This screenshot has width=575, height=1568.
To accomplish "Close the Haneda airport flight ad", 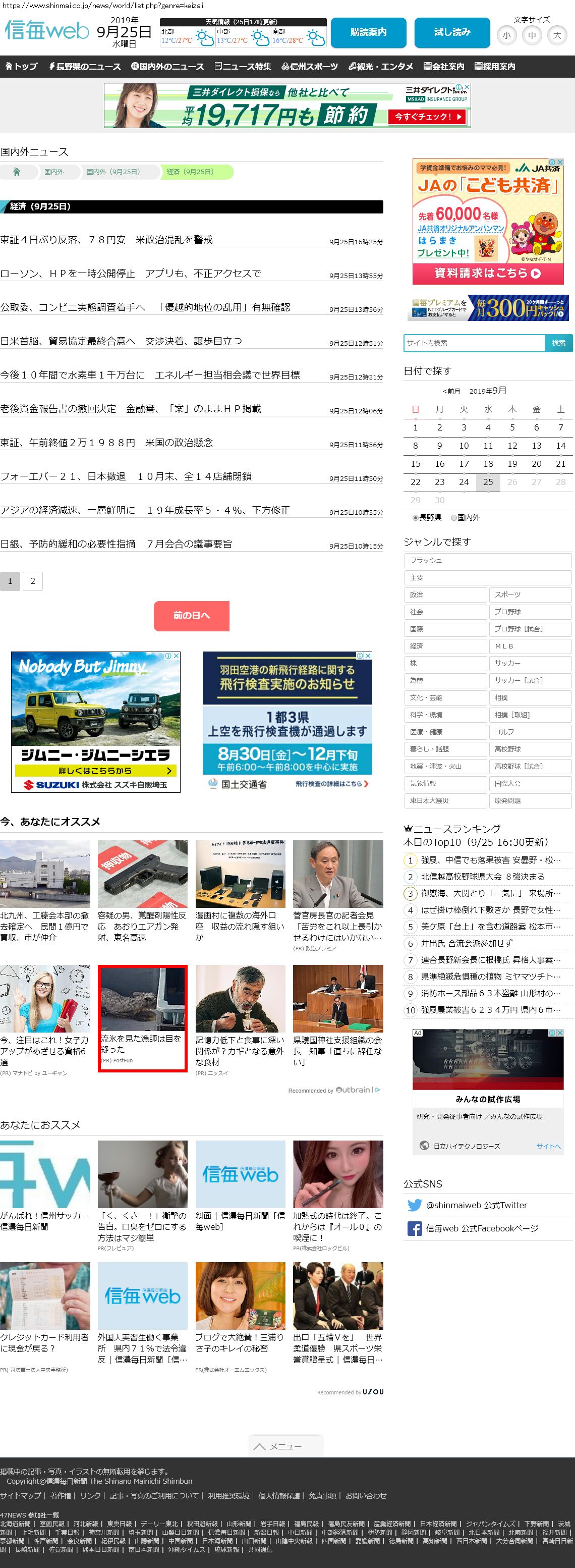I will [x=368, y=656].
